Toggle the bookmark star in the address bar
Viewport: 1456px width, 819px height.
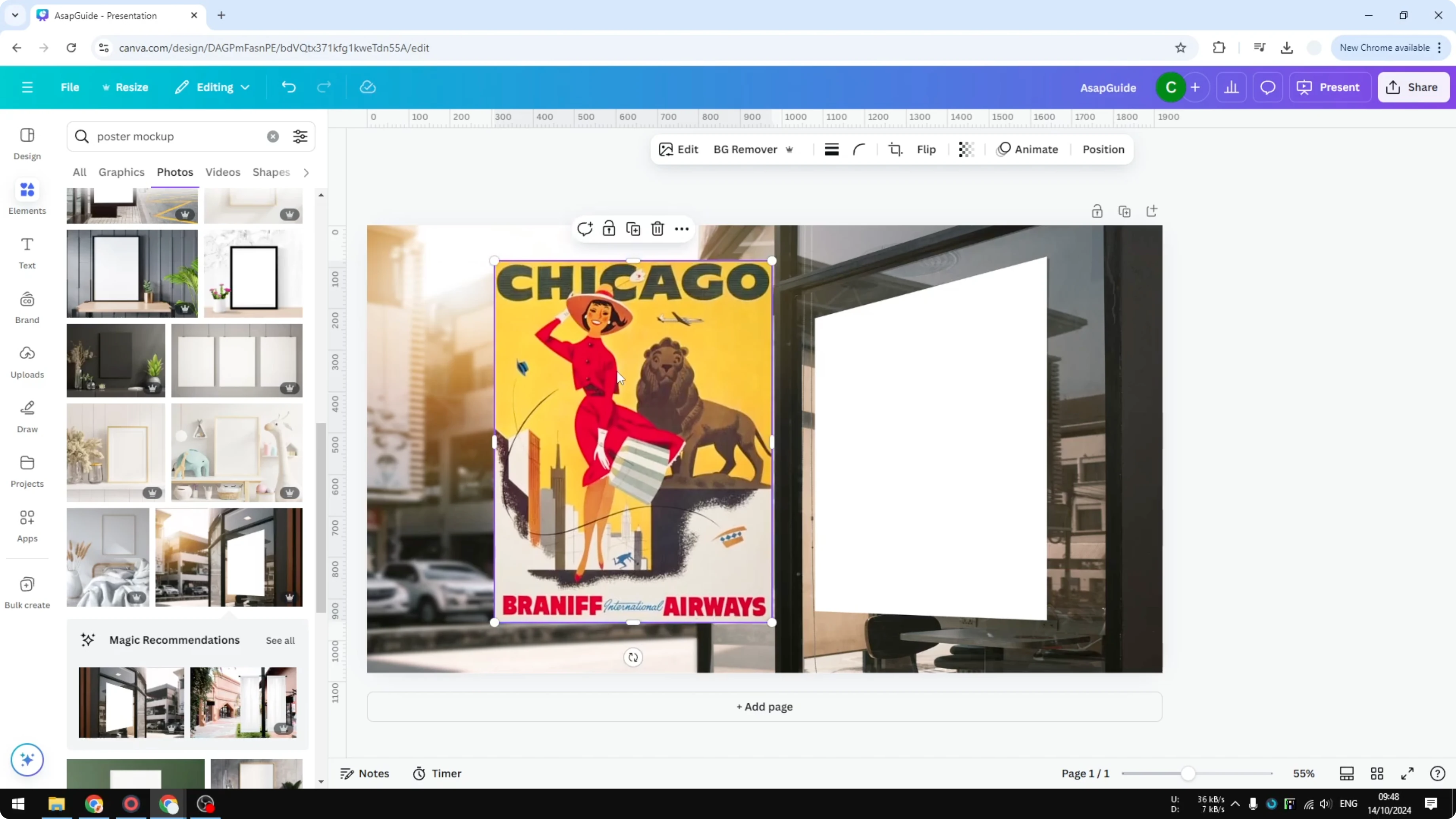[1181, 47]
